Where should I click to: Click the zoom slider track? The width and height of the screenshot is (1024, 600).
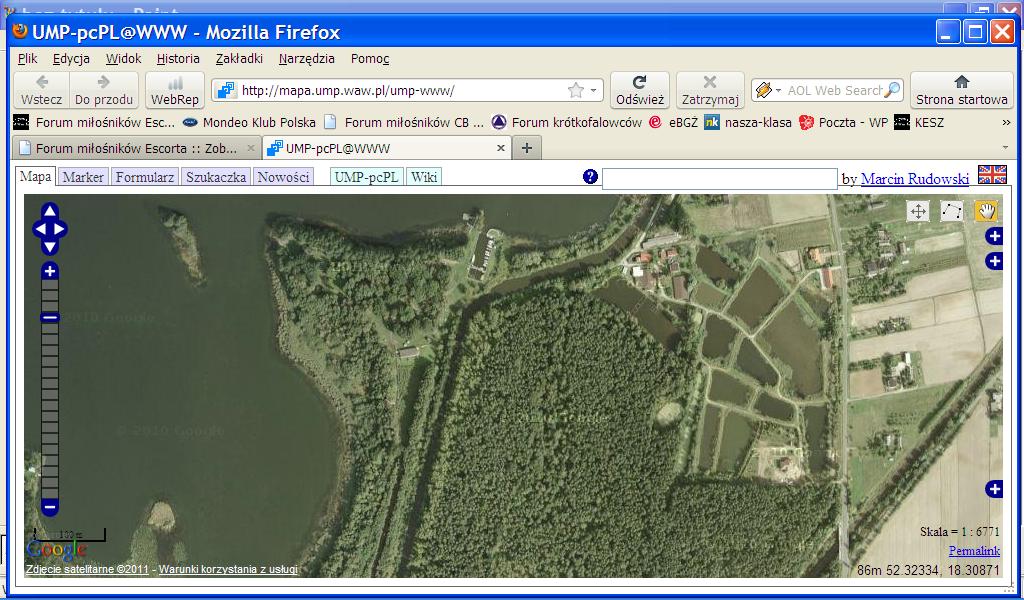point(50,400)
